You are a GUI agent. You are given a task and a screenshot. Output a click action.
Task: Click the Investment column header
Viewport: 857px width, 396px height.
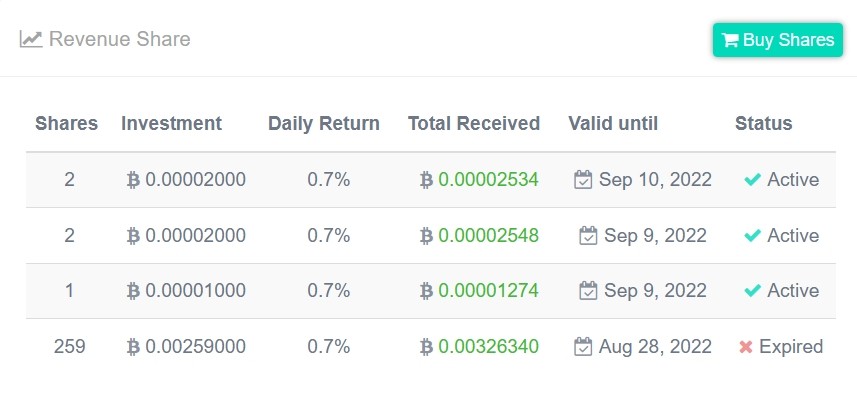(x=172, y=123)
